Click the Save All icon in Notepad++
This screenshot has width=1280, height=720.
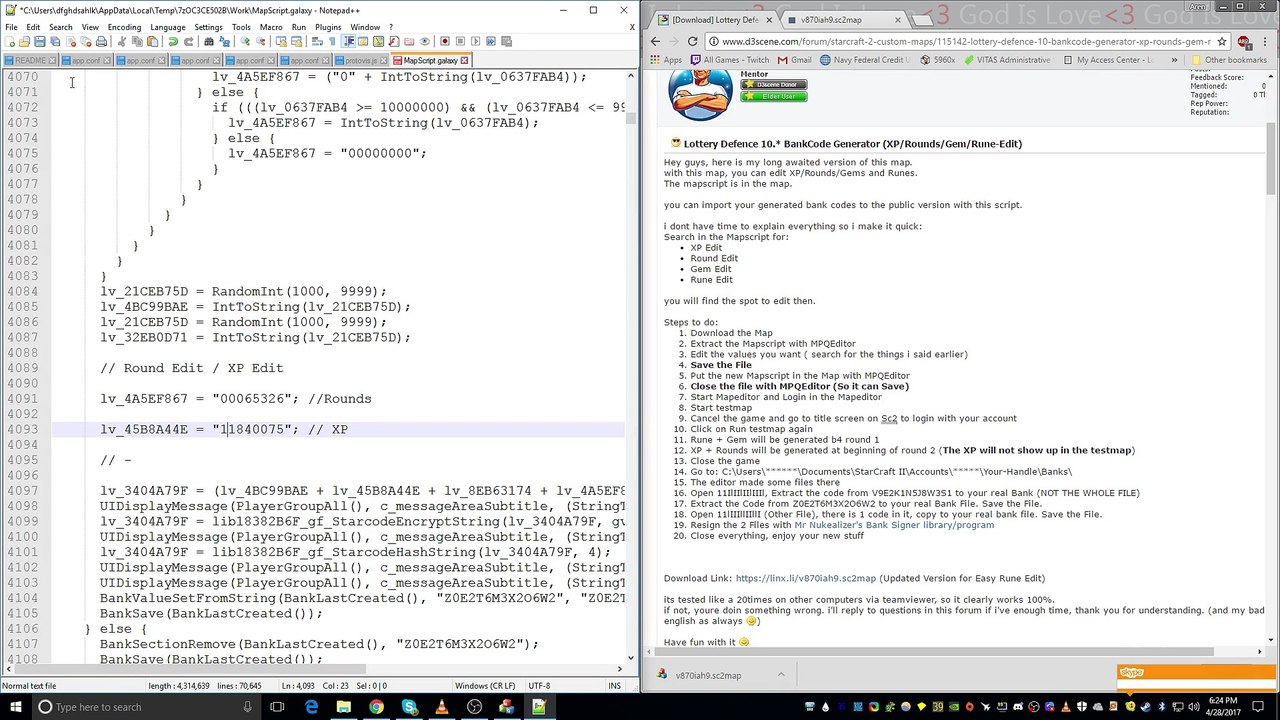(55, 41)
